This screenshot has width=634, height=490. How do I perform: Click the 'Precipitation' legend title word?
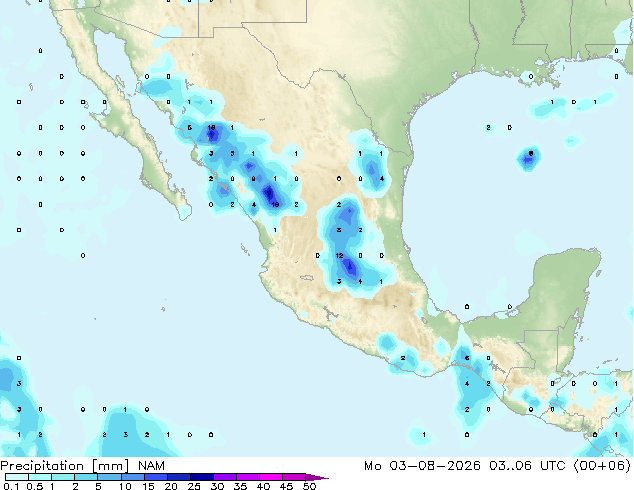tap(42, 466)
